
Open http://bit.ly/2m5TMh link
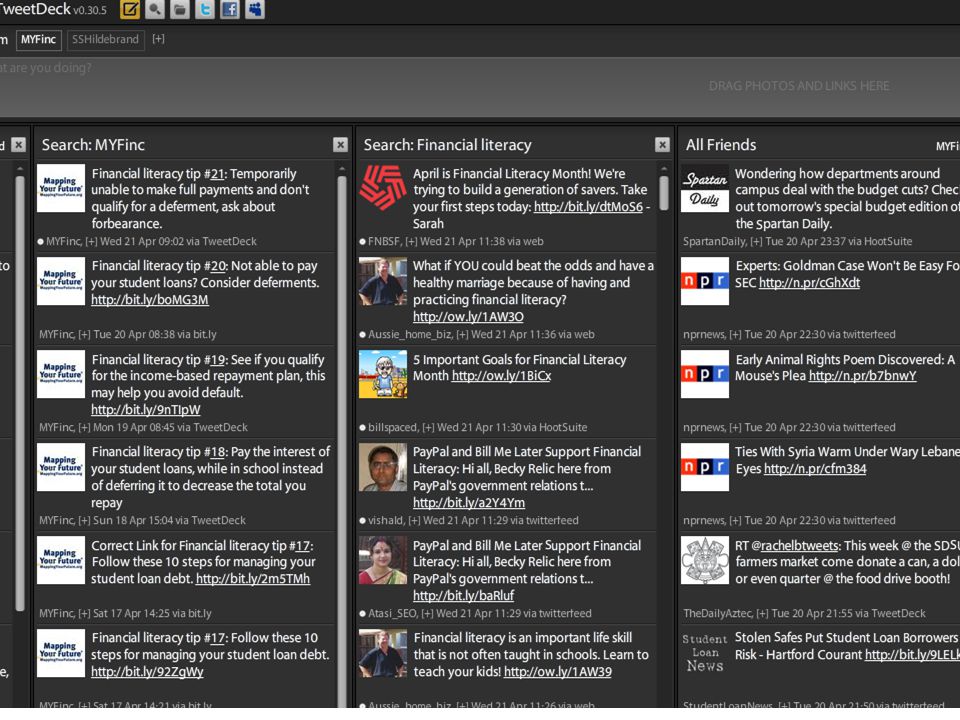tap(253, 579)
